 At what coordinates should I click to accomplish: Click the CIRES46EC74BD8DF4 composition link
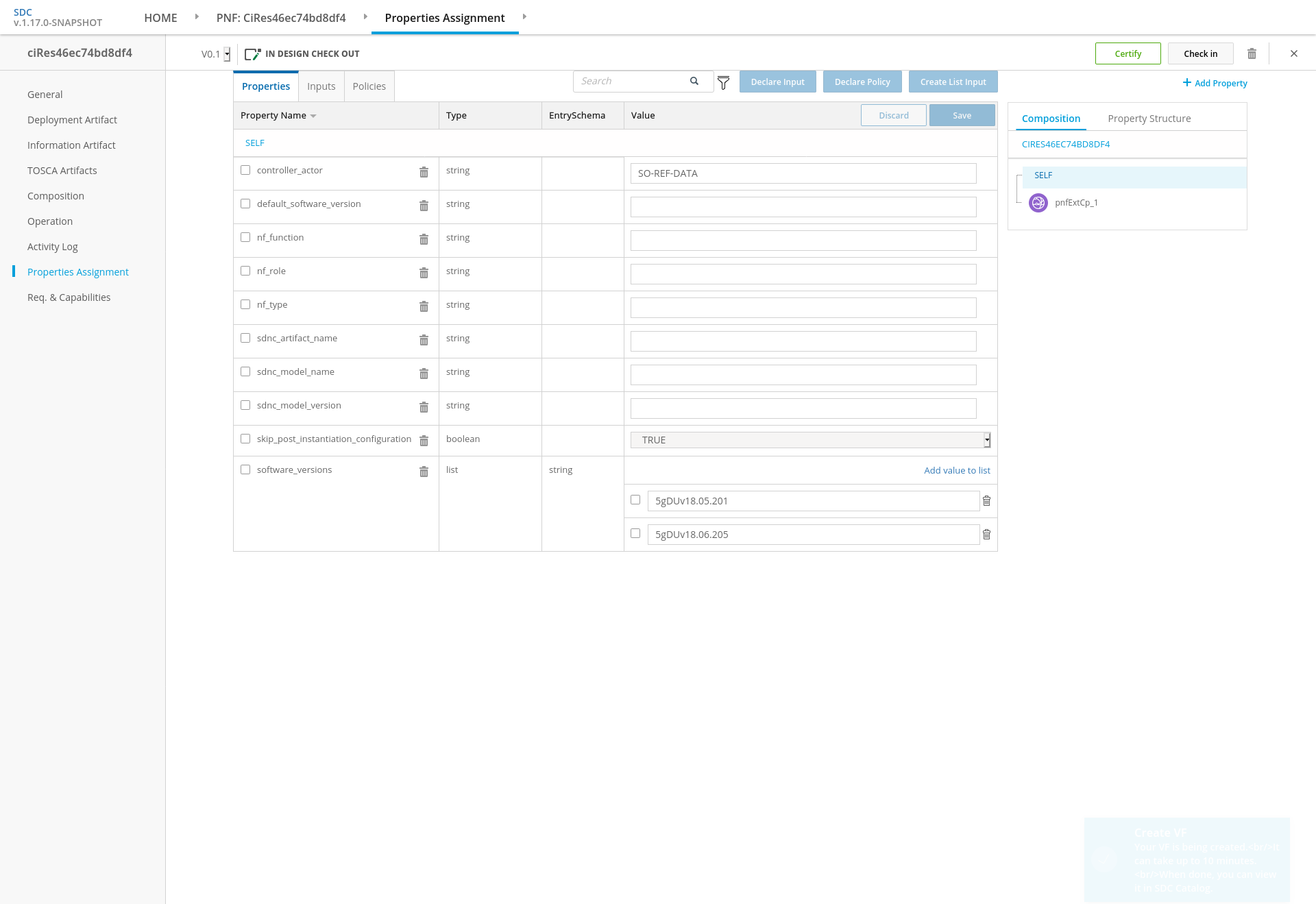(1066, 145)
